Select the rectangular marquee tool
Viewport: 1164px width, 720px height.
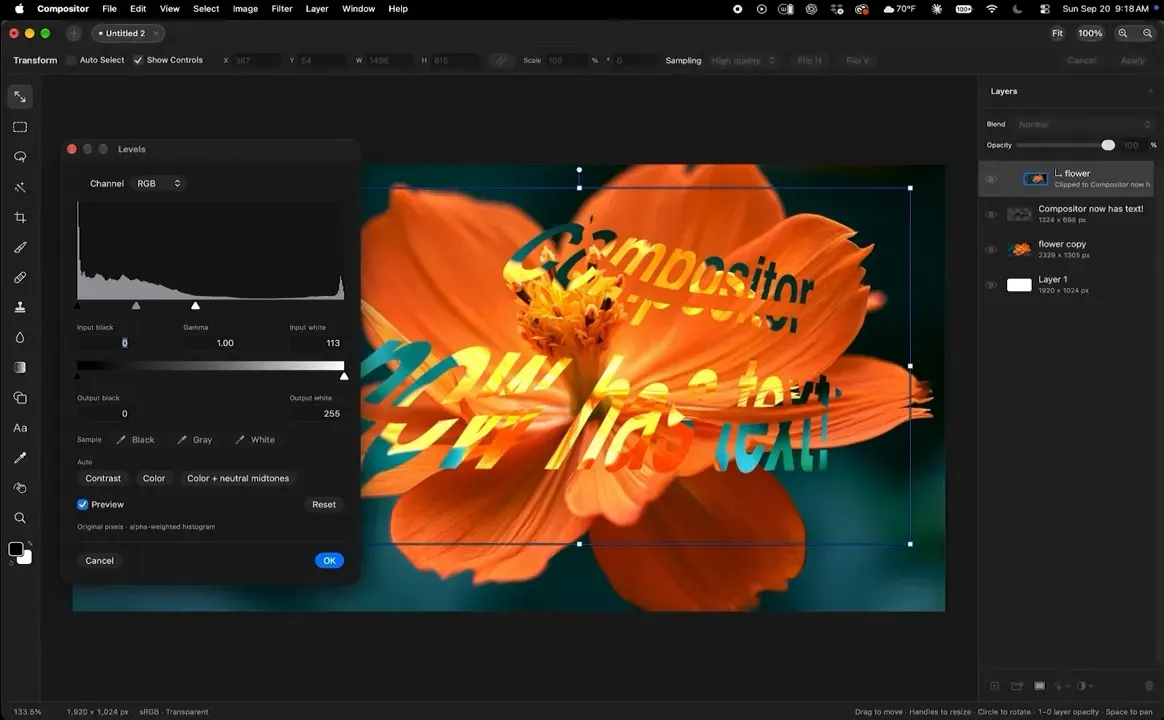(x=20, y=127)
